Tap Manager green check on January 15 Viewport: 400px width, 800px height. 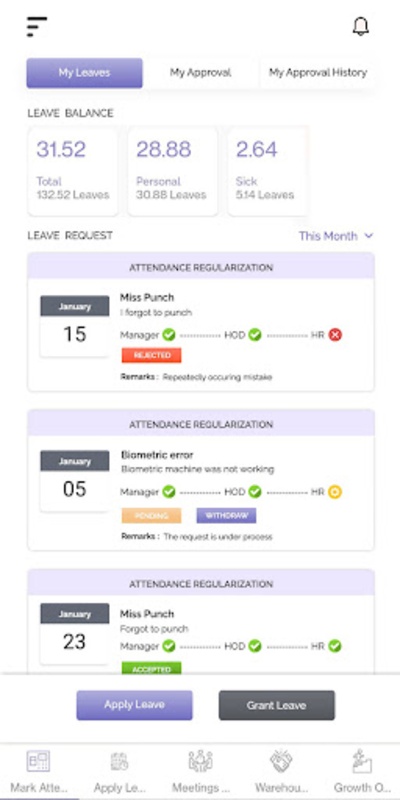169,335
